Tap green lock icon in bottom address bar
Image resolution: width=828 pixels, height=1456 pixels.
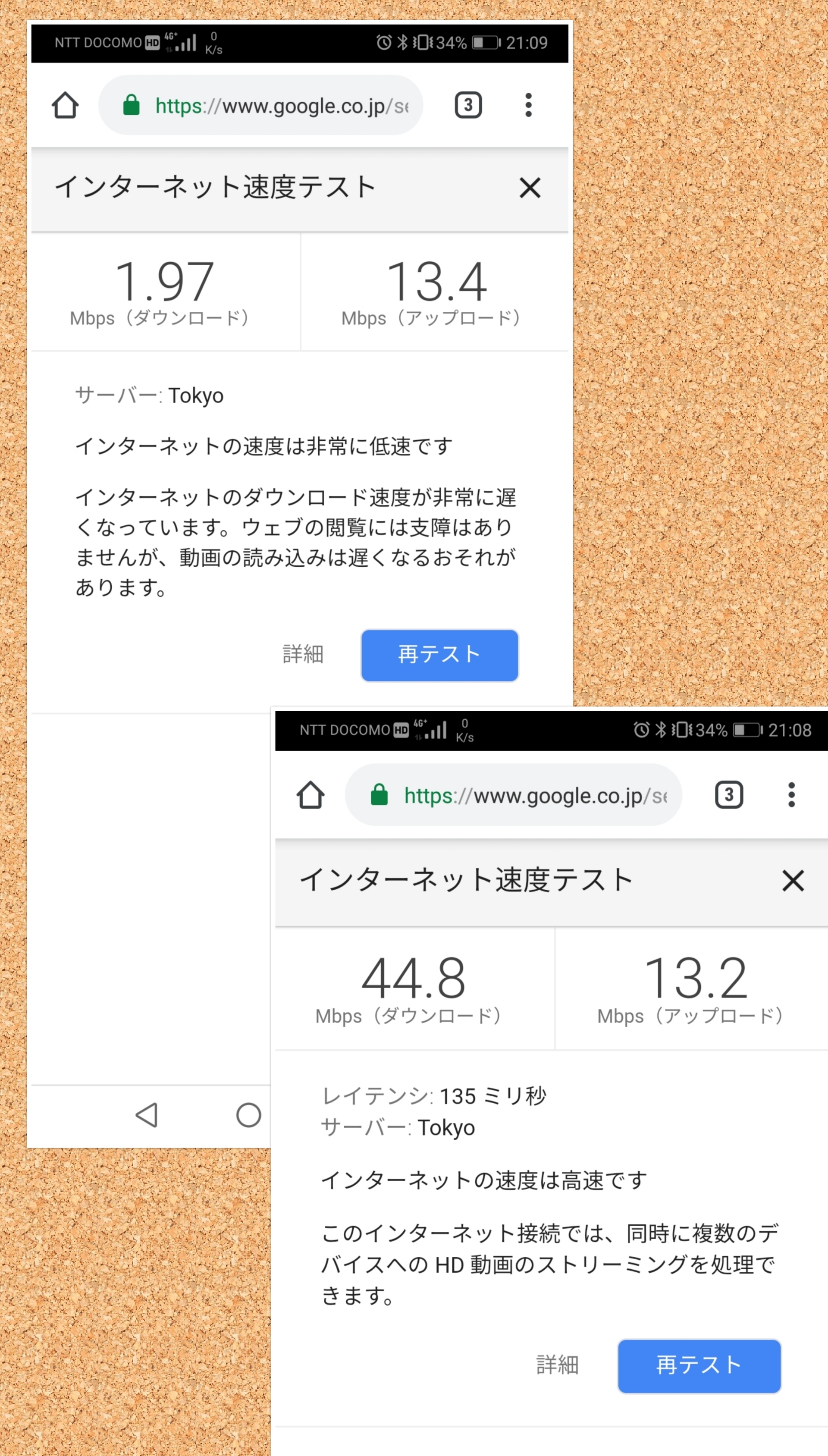click(379, 795)
